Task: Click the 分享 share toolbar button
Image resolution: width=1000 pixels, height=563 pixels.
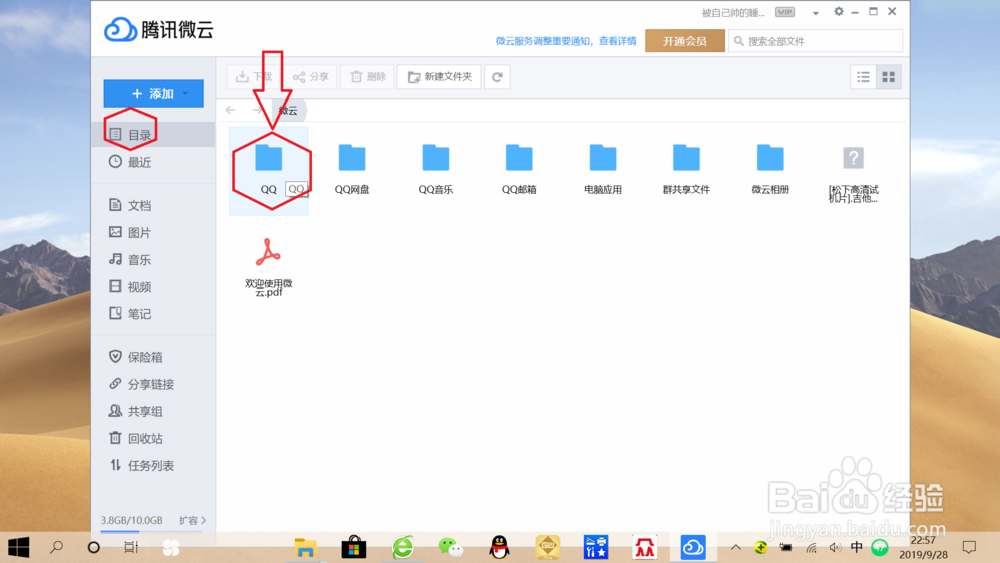Action: point(311,77)
